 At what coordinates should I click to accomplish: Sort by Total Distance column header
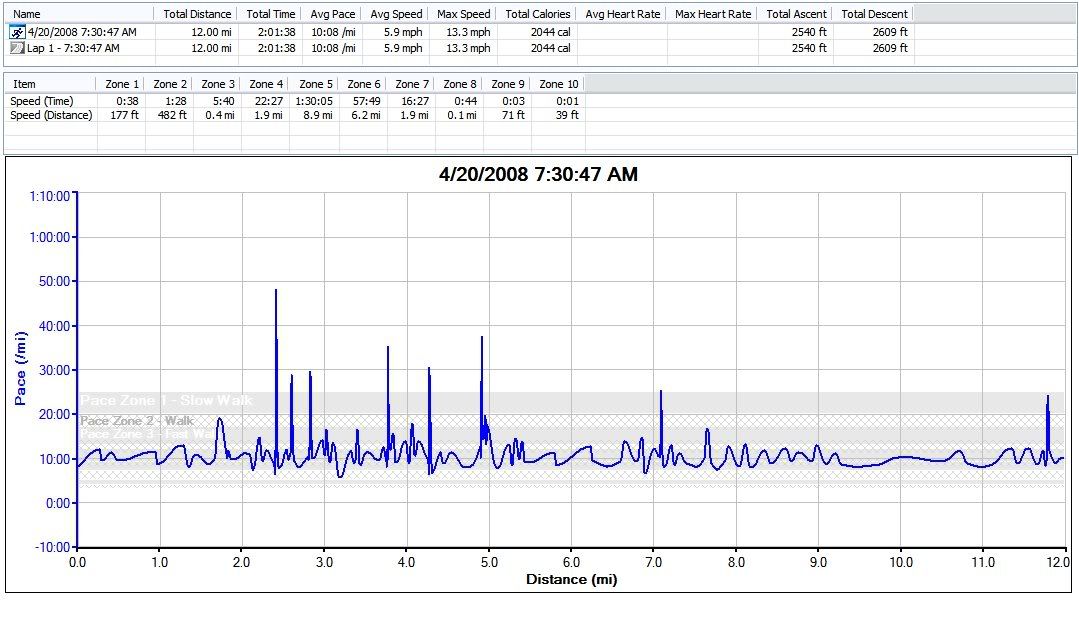[x=197, y=14]
